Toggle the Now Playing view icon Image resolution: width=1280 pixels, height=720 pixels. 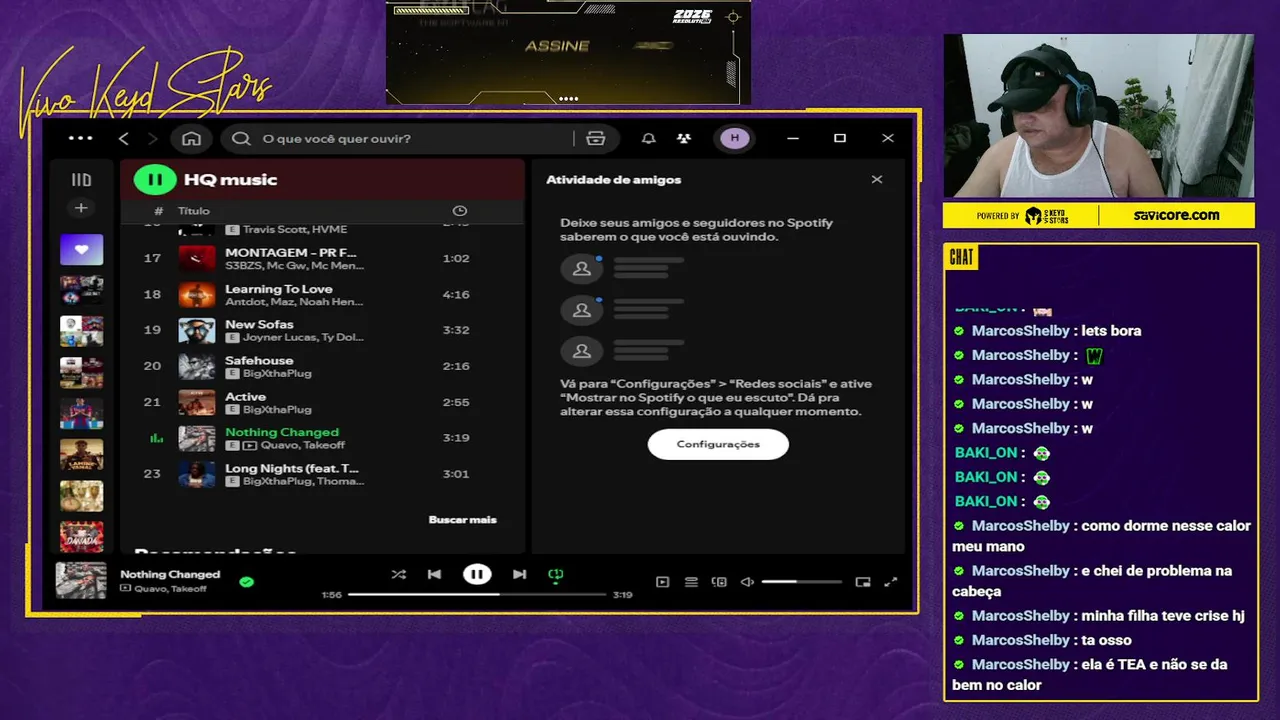[662, 582]
